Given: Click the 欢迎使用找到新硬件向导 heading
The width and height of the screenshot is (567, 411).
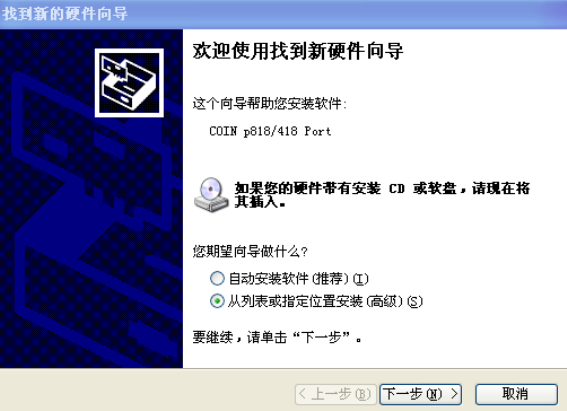Looking at the screenshot, I should [298, 51].
